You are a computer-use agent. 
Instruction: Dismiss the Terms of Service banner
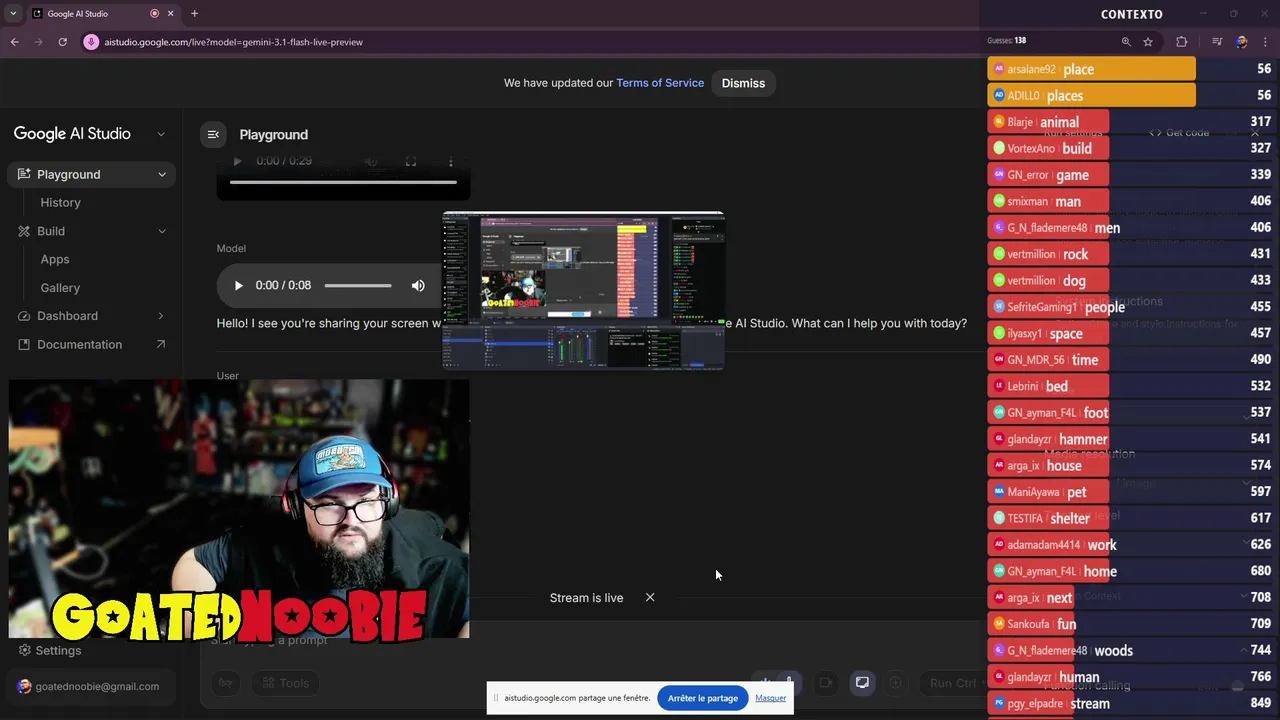743,83
